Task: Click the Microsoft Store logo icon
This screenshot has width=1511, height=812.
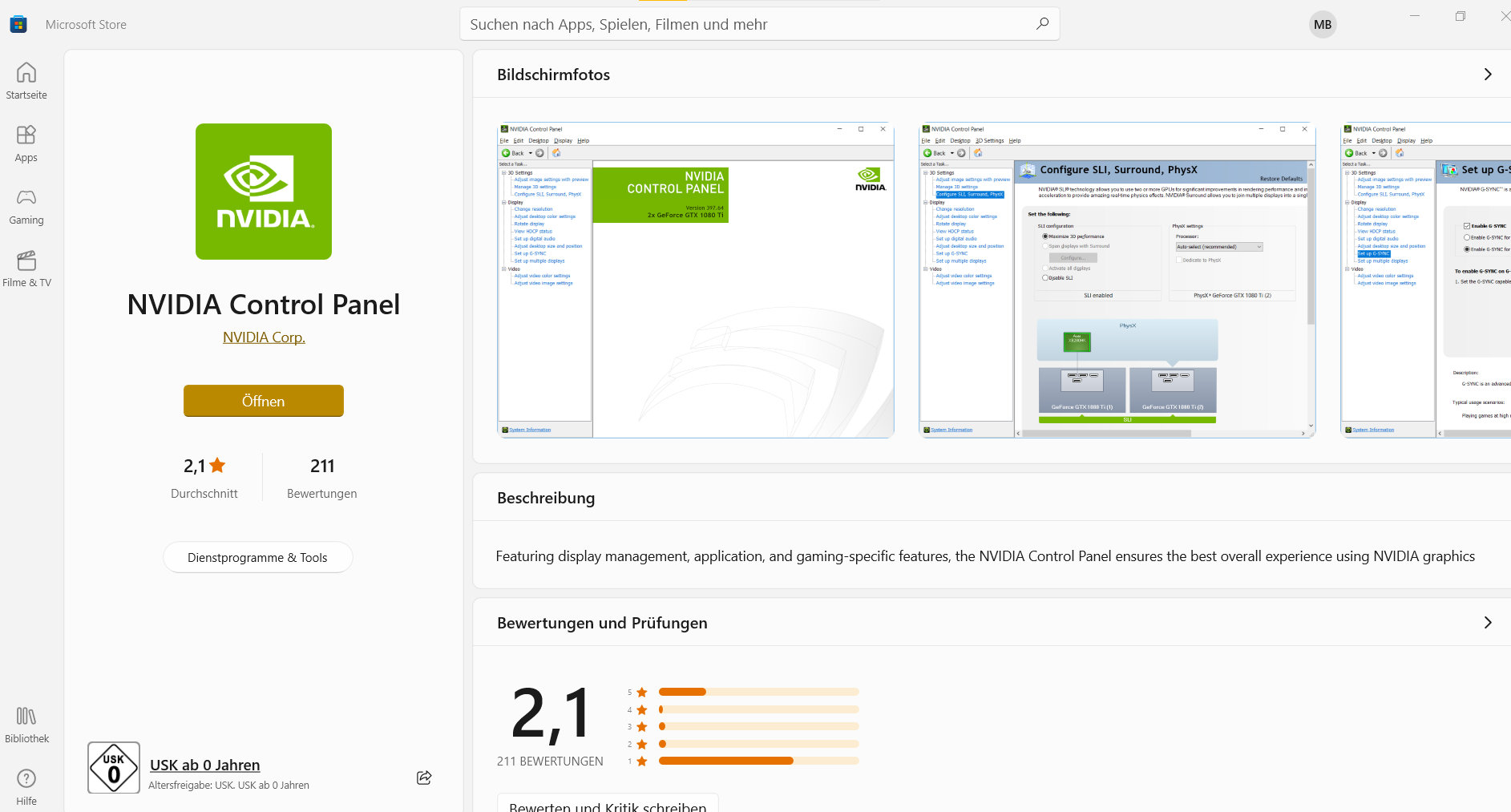Action: point(18,24)
